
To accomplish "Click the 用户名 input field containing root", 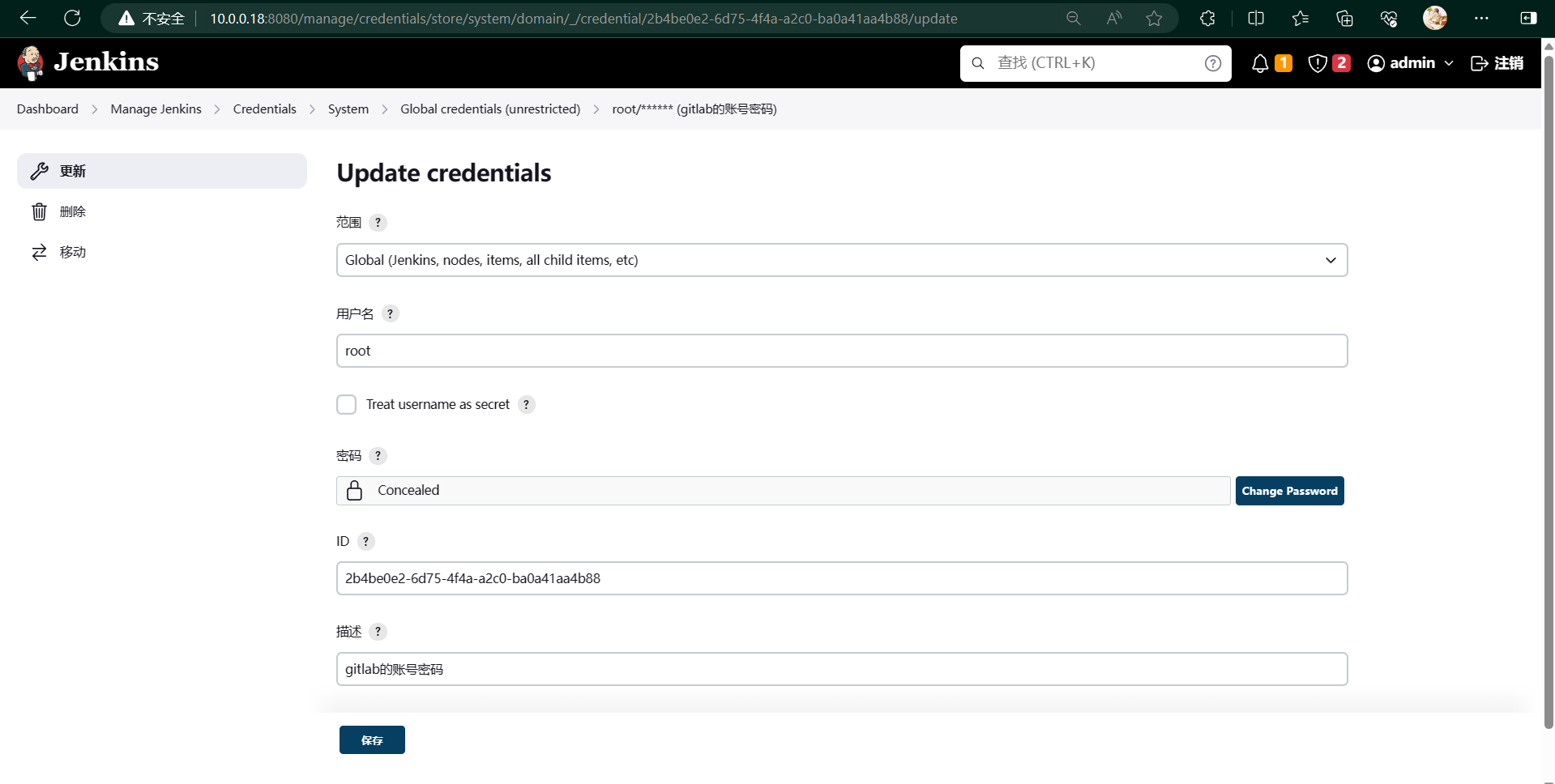I will (x=842, y=351).
